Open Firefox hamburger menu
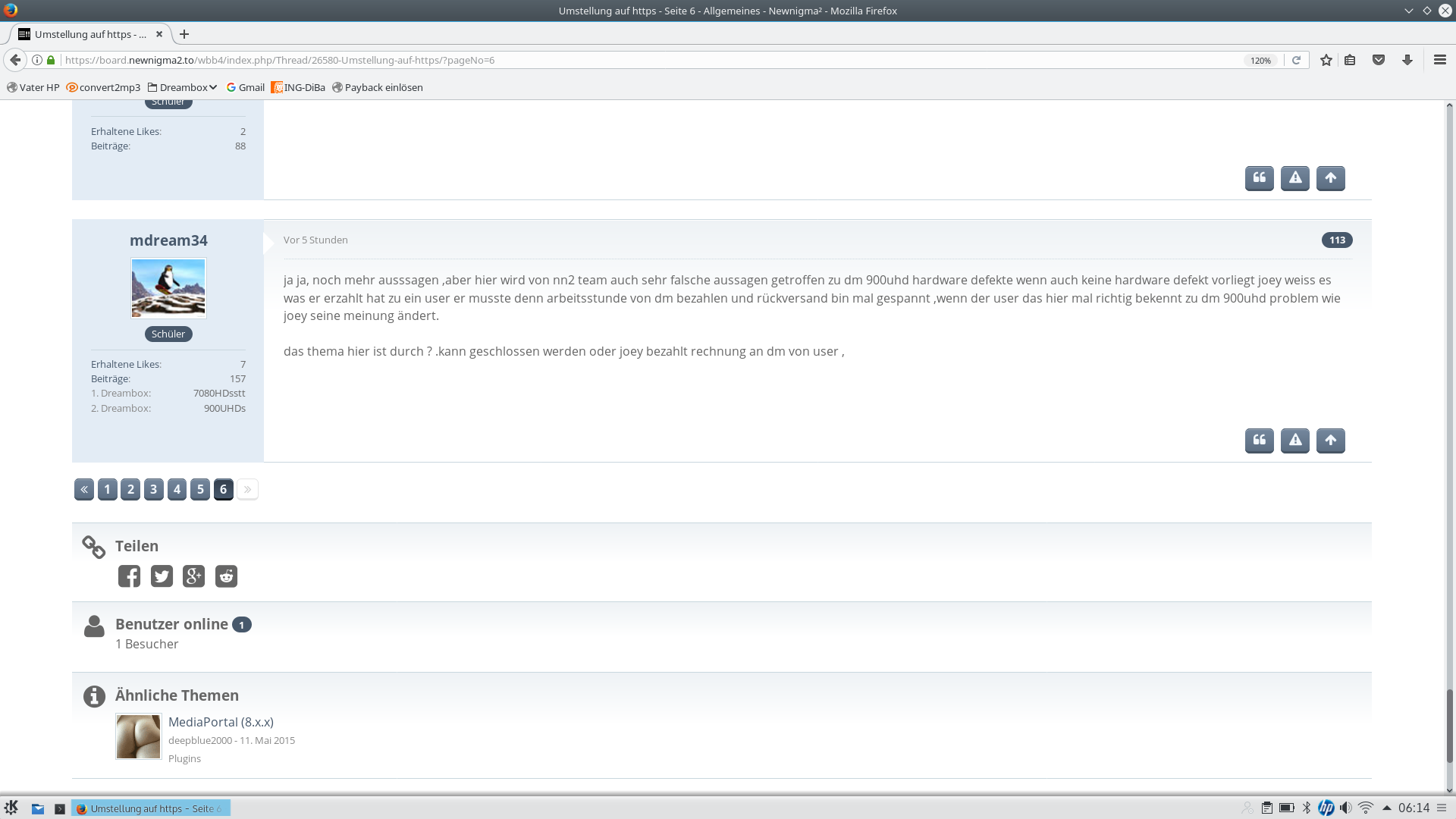 (1439, 60)
